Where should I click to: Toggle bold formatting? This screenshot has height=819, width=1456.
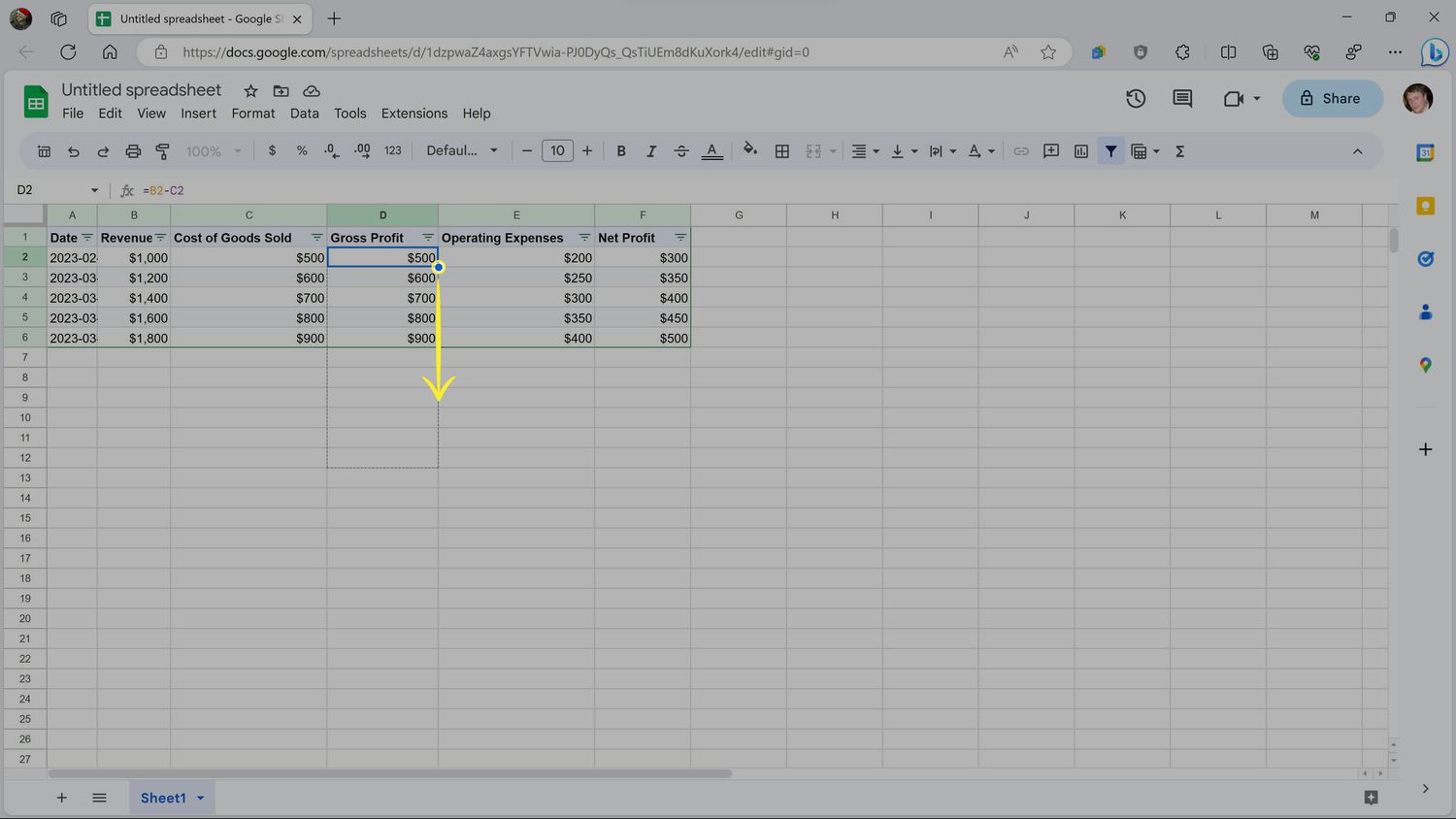point(621,151)
